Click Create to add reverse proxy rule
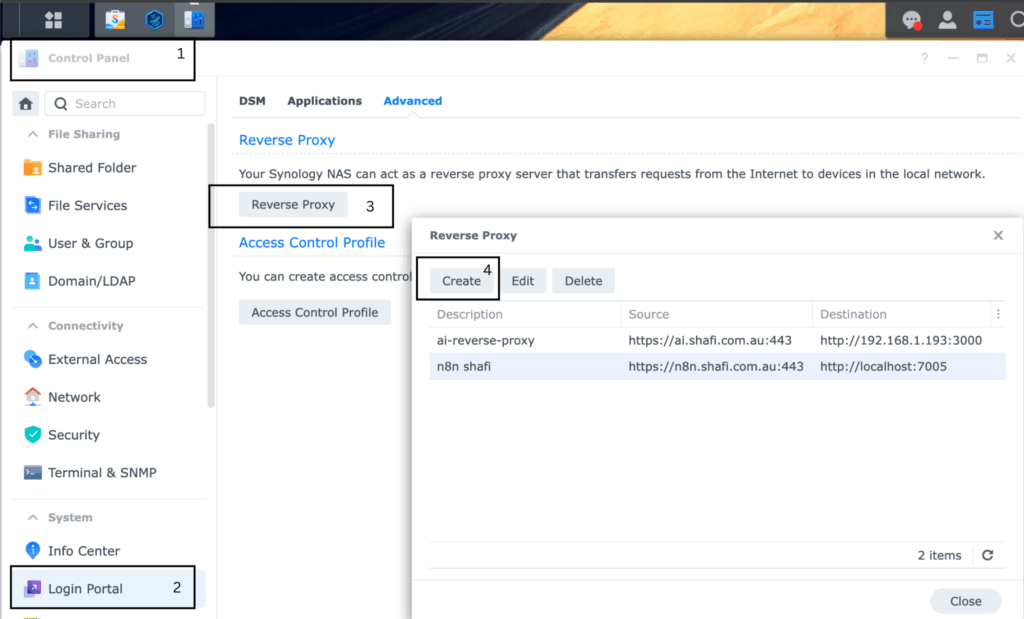This screenshot has width=1024, height=619. coord(461,281)
